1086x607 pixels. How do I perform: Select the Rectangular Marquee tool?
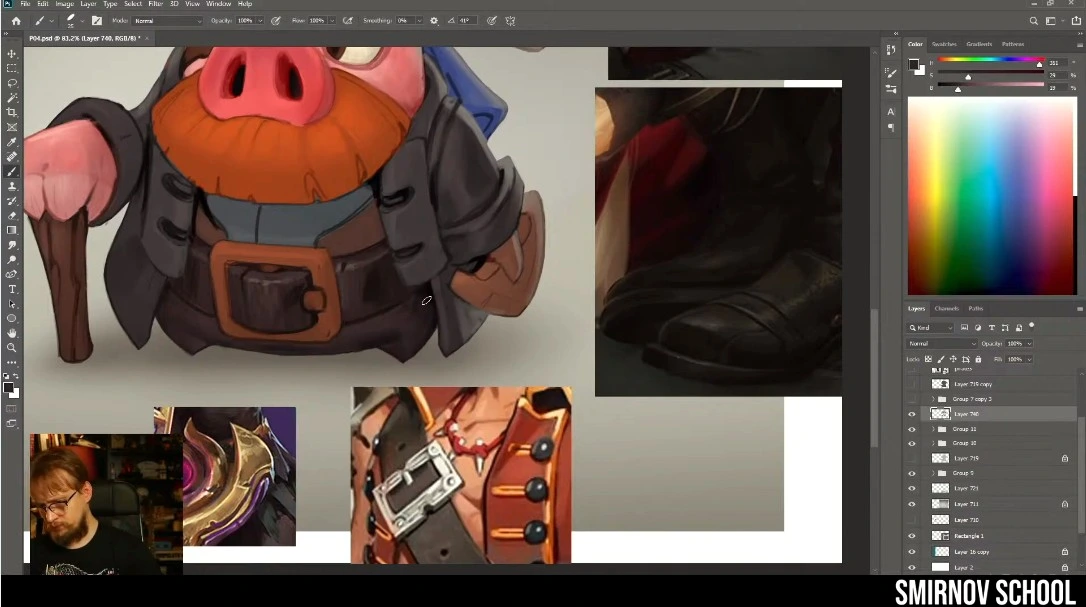pos(12,68)
